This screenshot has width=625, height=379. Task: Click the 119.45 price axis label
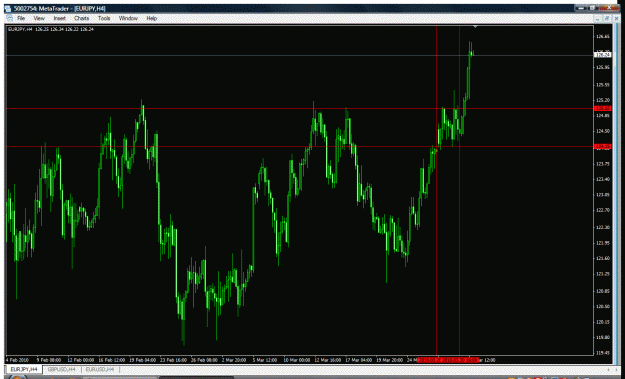(602, 353)
